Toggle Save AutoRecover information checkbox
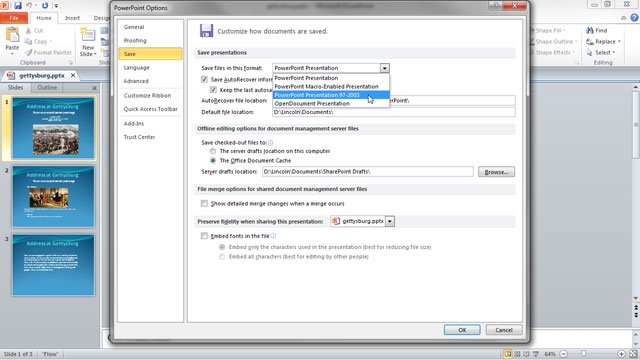This screenshot has height=360, width=640. click(x=204, y=79)
